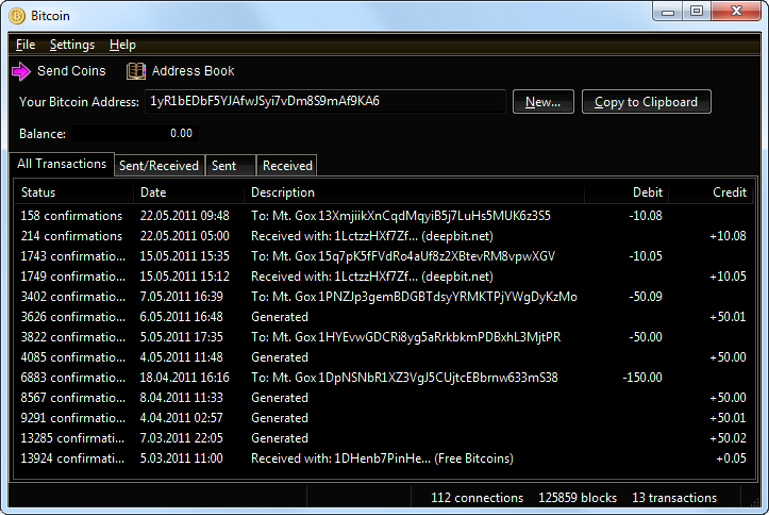Image resolution: width=769 pixels, height=515 pixels.
Task: Open the Settings menu
Action: pyautogui.click(x=72, y=45)
